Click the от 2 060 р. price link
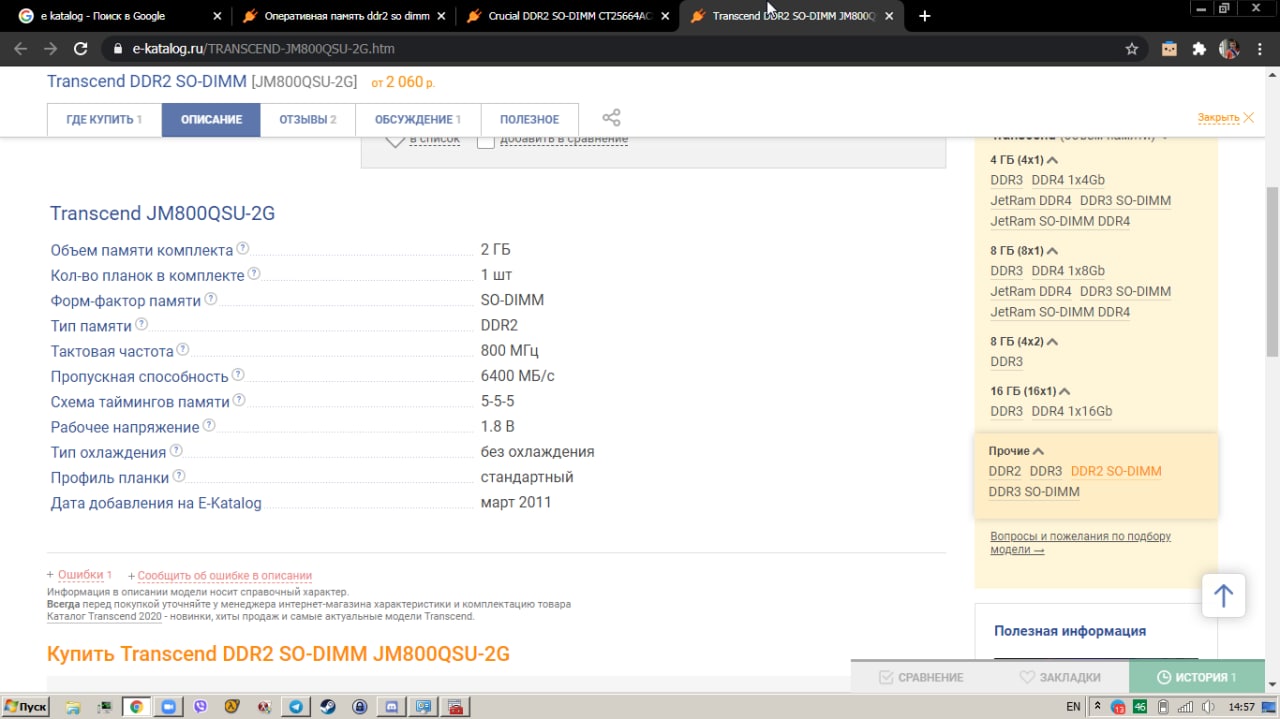This screenshot has width=1280, height=719. 403,83
